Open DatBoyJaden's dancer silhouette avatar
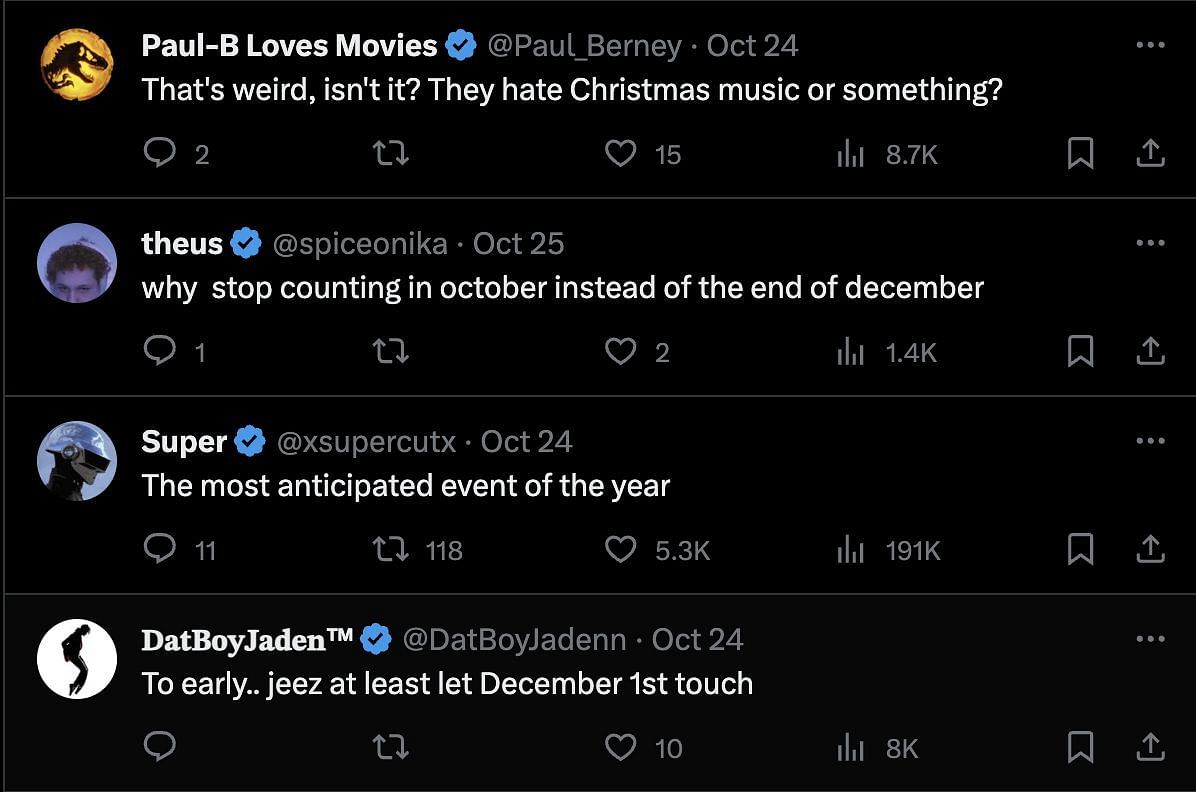 [x=76, y=658]
